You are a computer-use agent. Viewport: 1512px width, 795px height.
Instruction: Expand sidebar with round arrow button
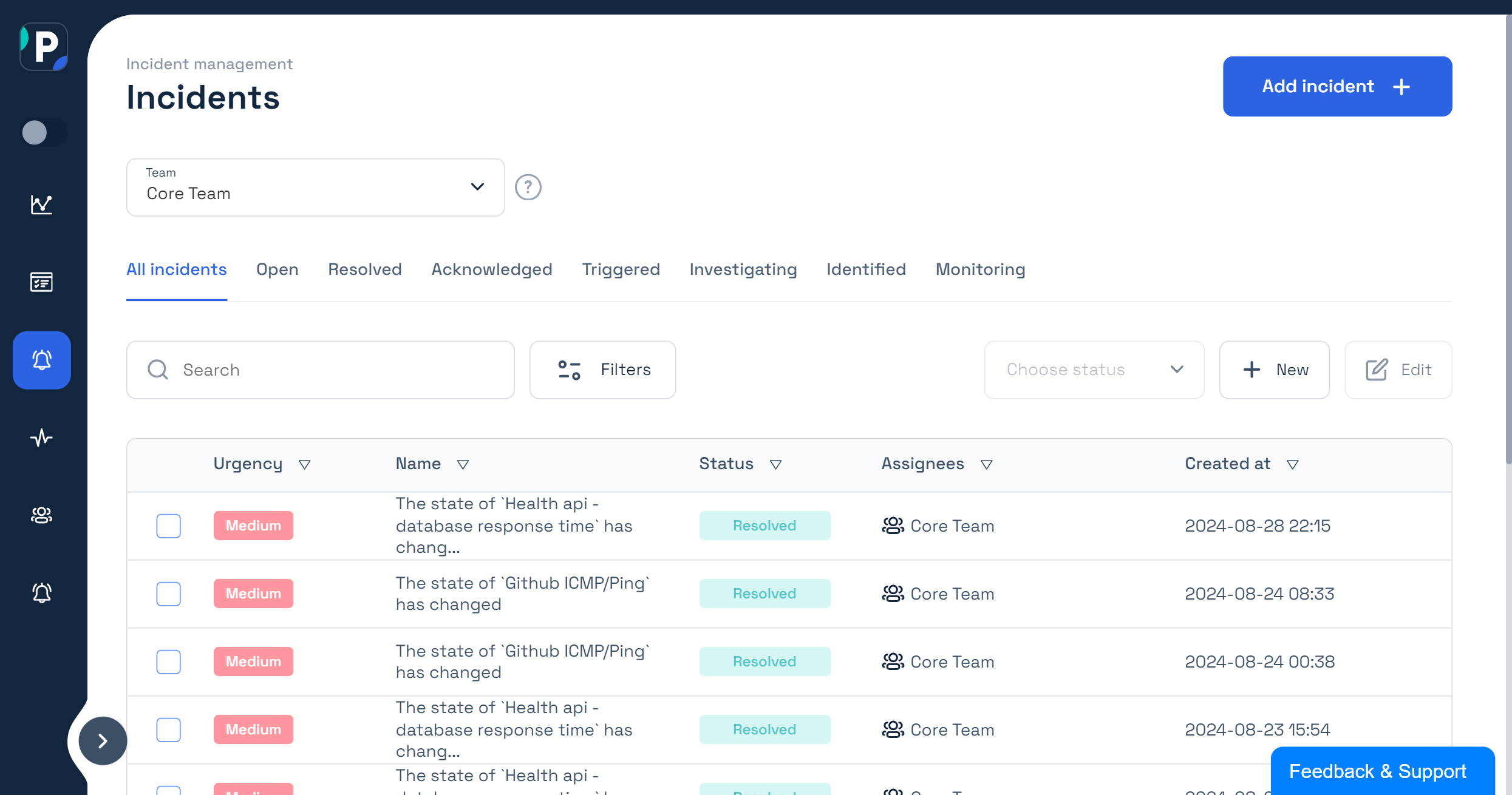coord(103,740)
